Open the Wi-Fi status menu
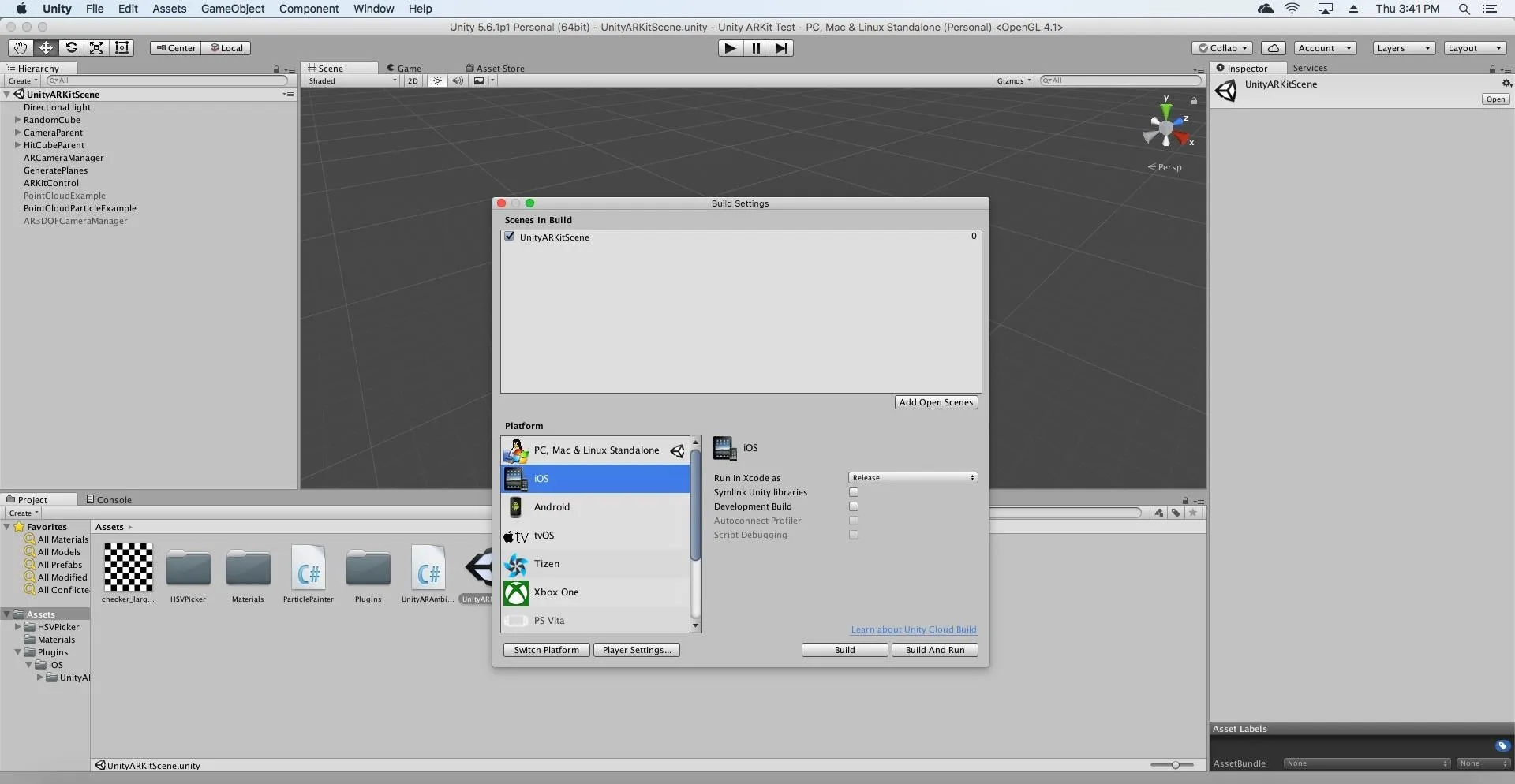 [1292, 9]
